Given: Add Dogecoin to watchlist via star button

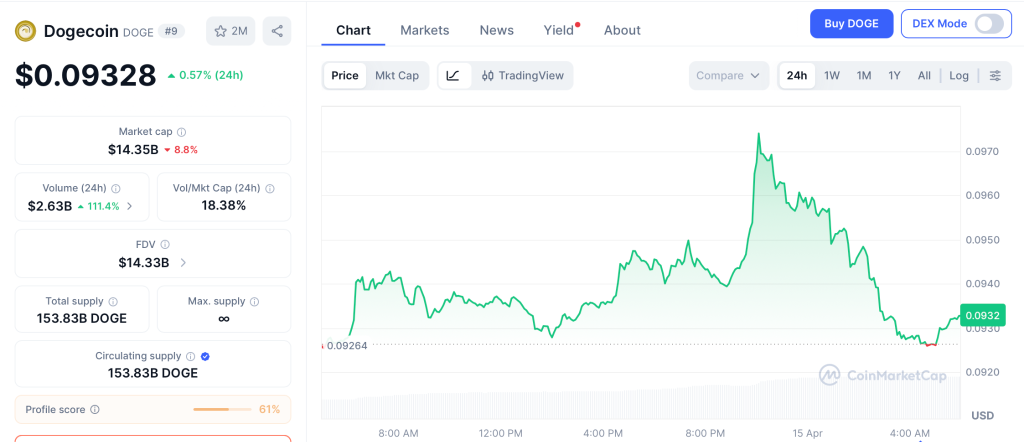Looking at the screenshot, I should [230, 31].
